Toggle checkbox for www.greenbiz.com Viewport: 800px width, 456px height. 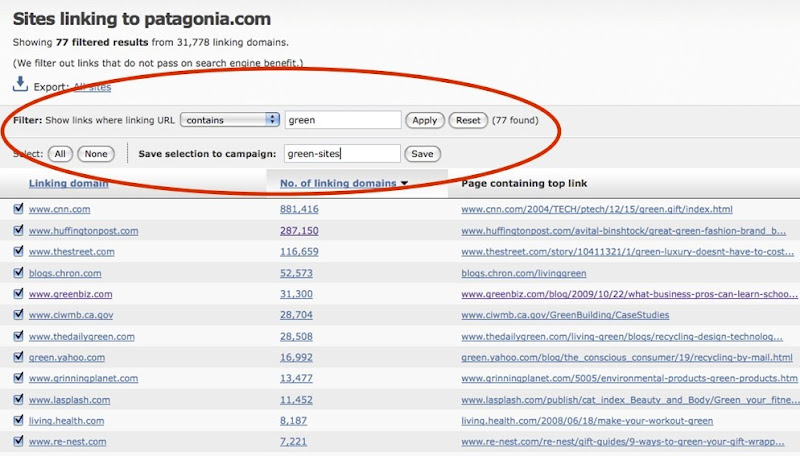point(18,293)
